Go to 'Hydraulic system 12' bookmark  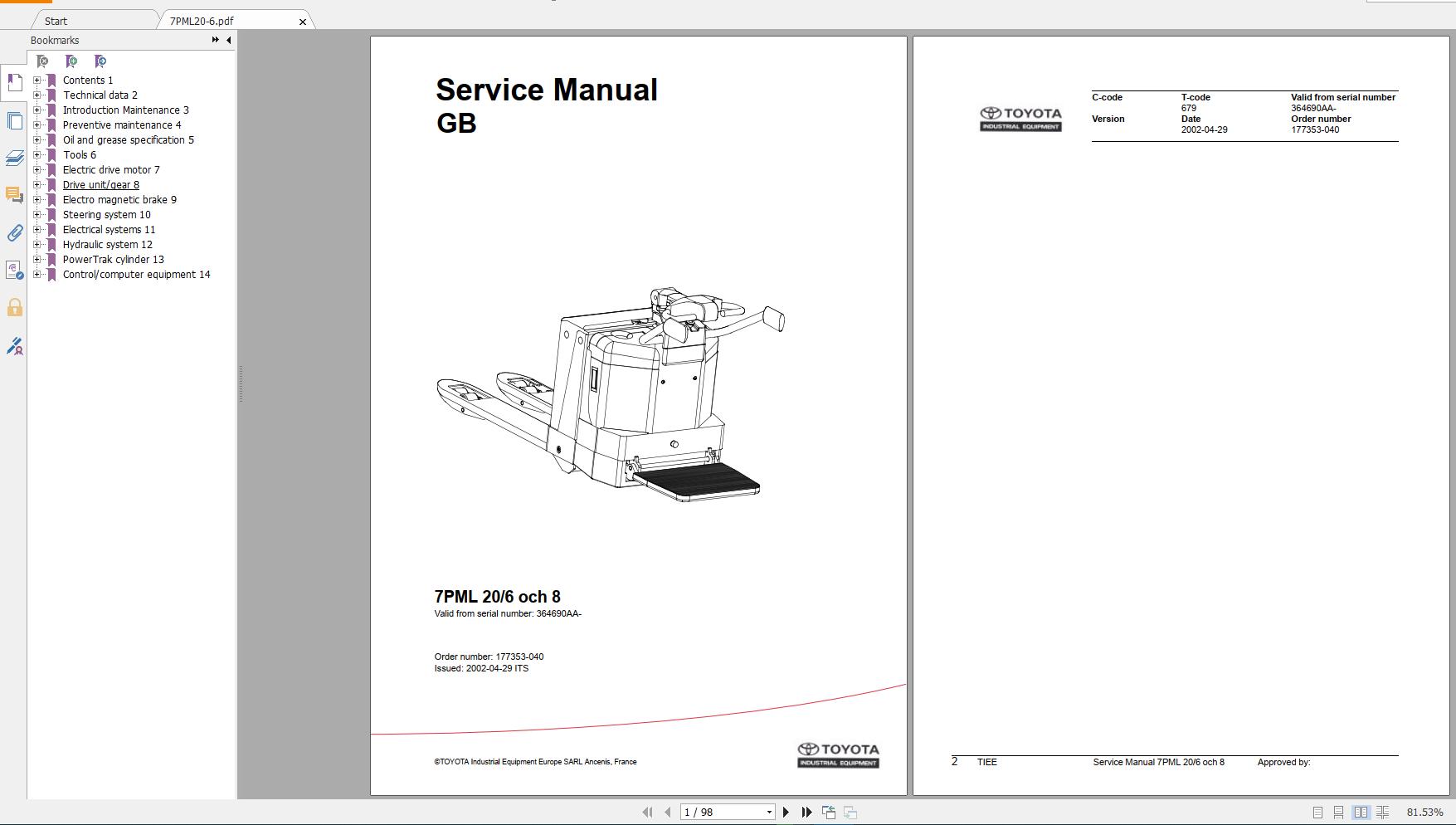pos(108,245)
